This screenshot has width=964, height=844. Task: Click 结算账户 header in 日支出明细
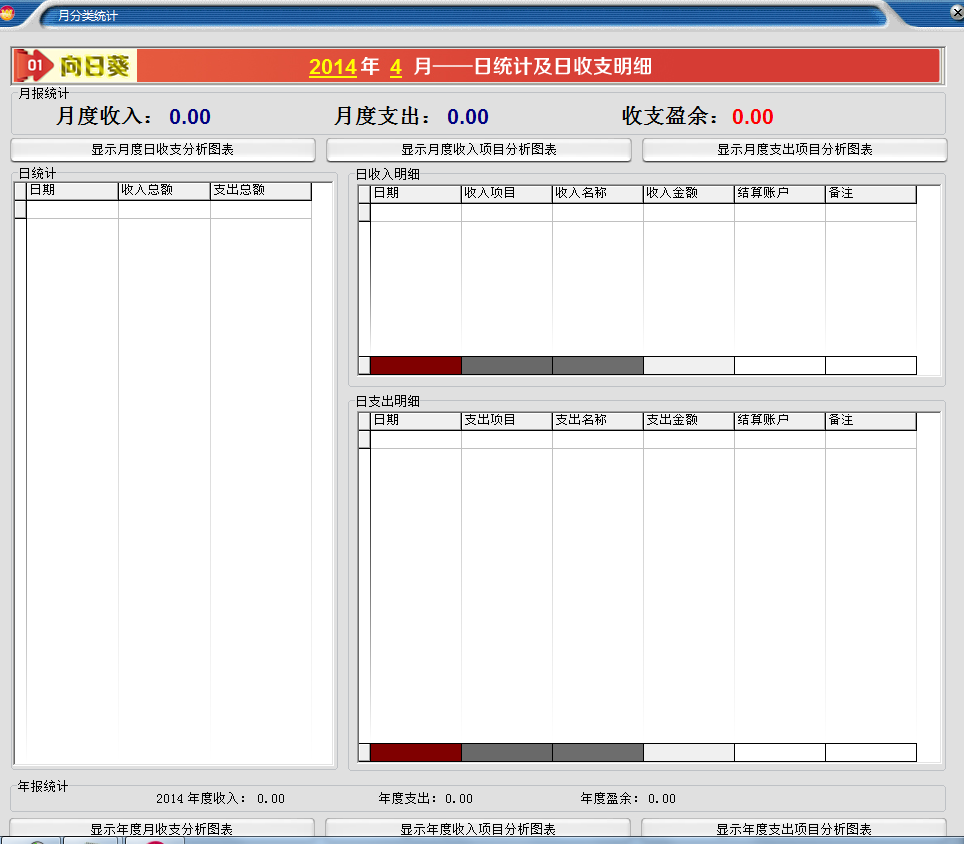pyautogui.click(x=779, y=421)
